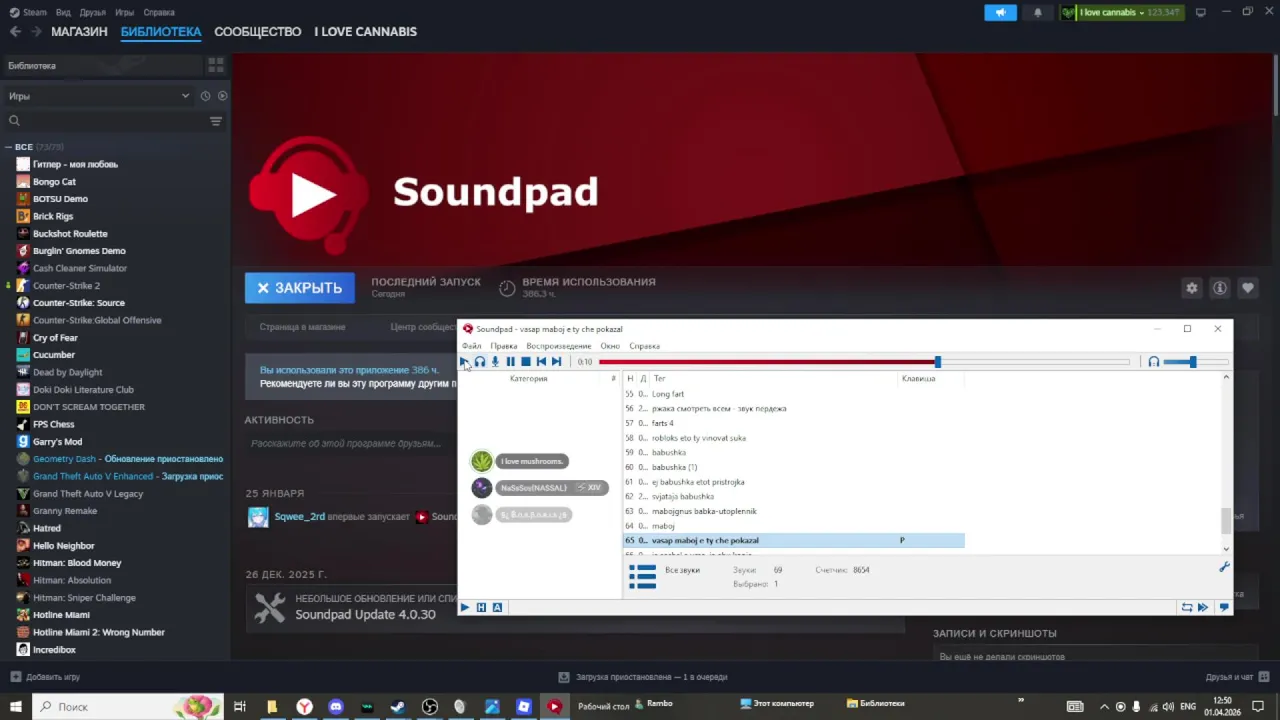Select sound 'robloks eto ty vinovat suka'
Image resolution: width=1280 pixels, height=720 pixels.
[x=794, y=438]
